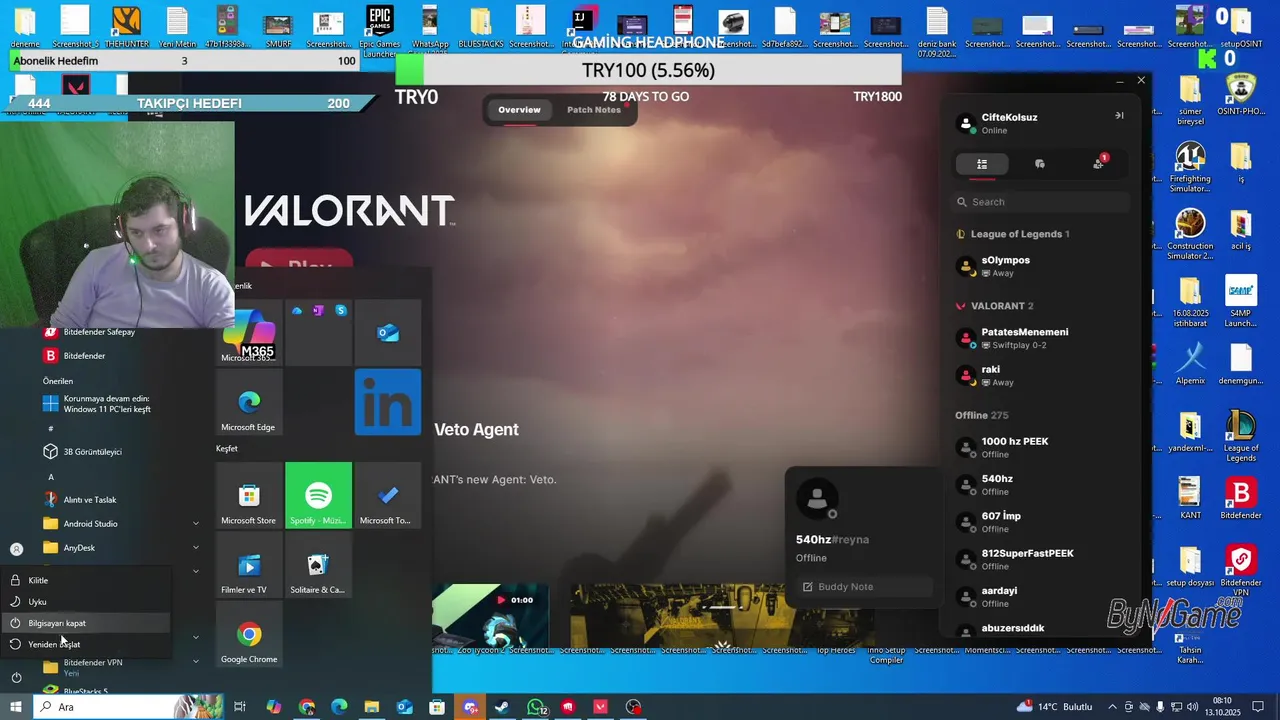
Task: Open Chrome from the taskbar
Action: [x=307, y=707]
